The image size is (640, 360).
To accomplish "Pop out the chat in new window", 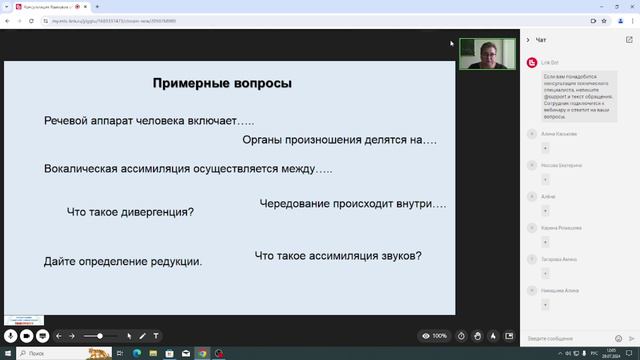I will tap(629, 40).
